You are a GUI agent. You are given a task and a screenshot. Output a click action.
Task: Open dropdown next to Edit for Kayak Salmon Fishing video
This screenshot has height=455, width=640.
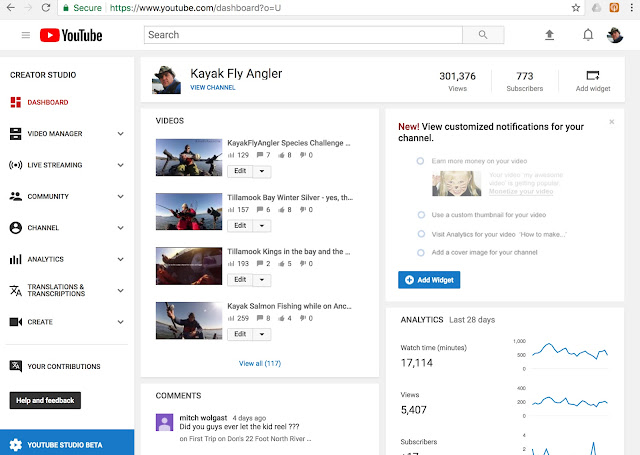(262, 334)
